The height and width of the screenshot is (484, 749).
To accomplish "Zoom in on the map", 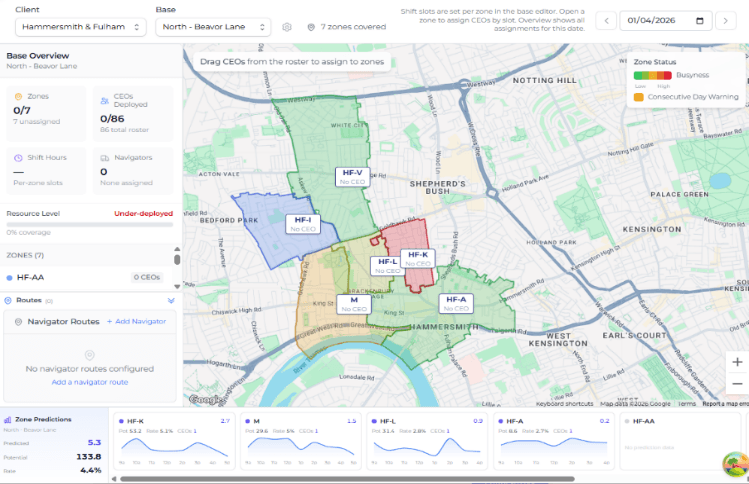I will 737,362.
